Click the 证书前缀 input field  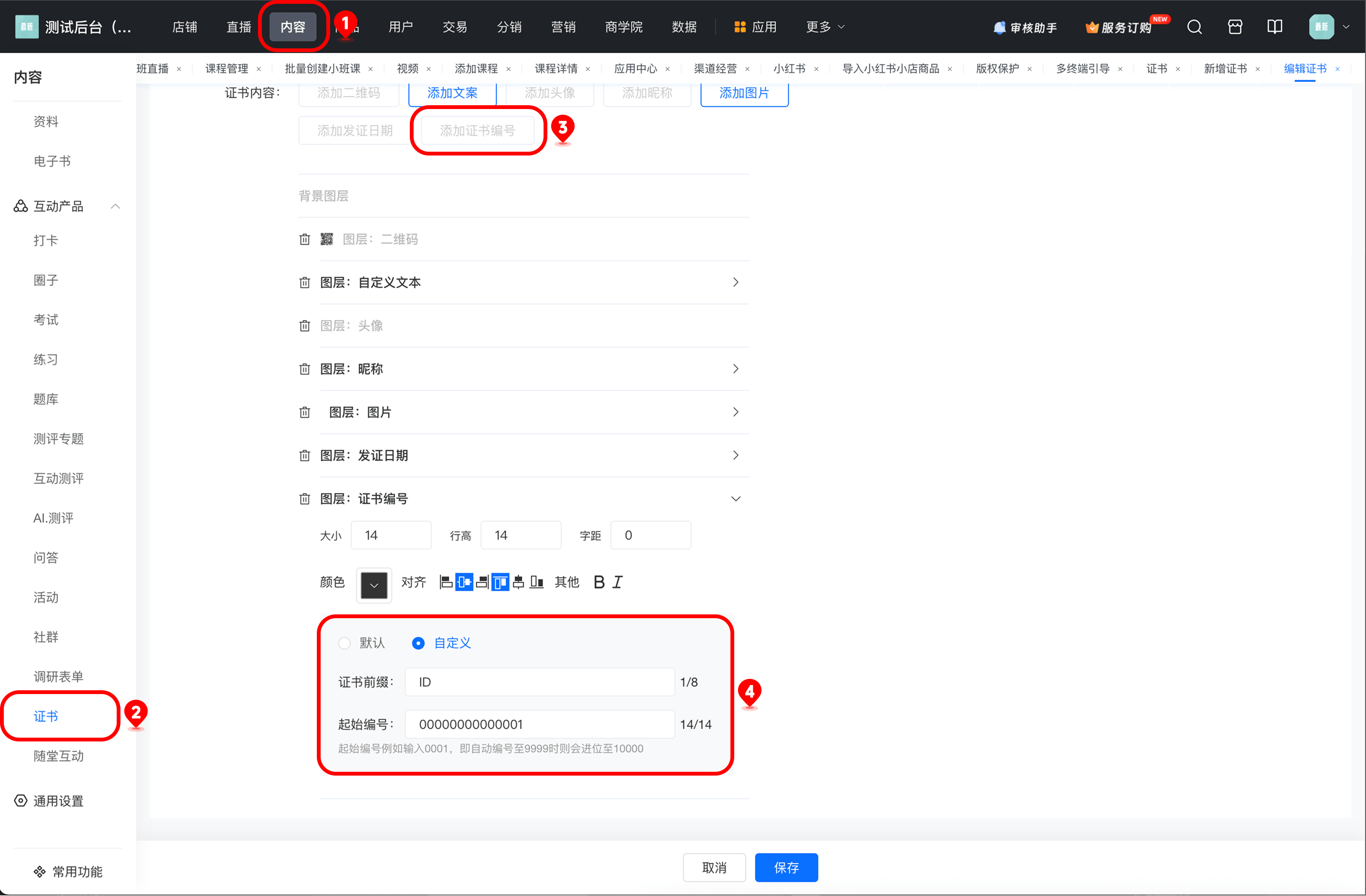[539, 682]
